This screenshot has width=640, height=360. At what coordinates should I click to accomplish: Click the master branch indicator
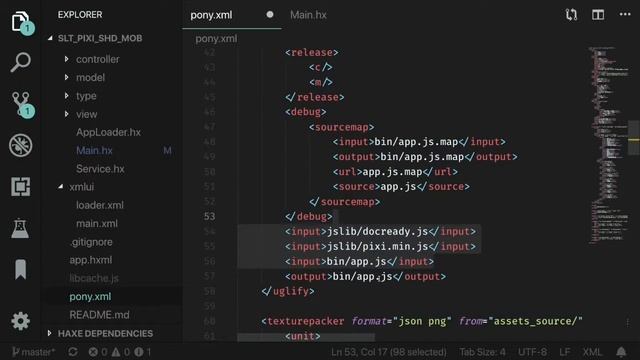[33, 352]
